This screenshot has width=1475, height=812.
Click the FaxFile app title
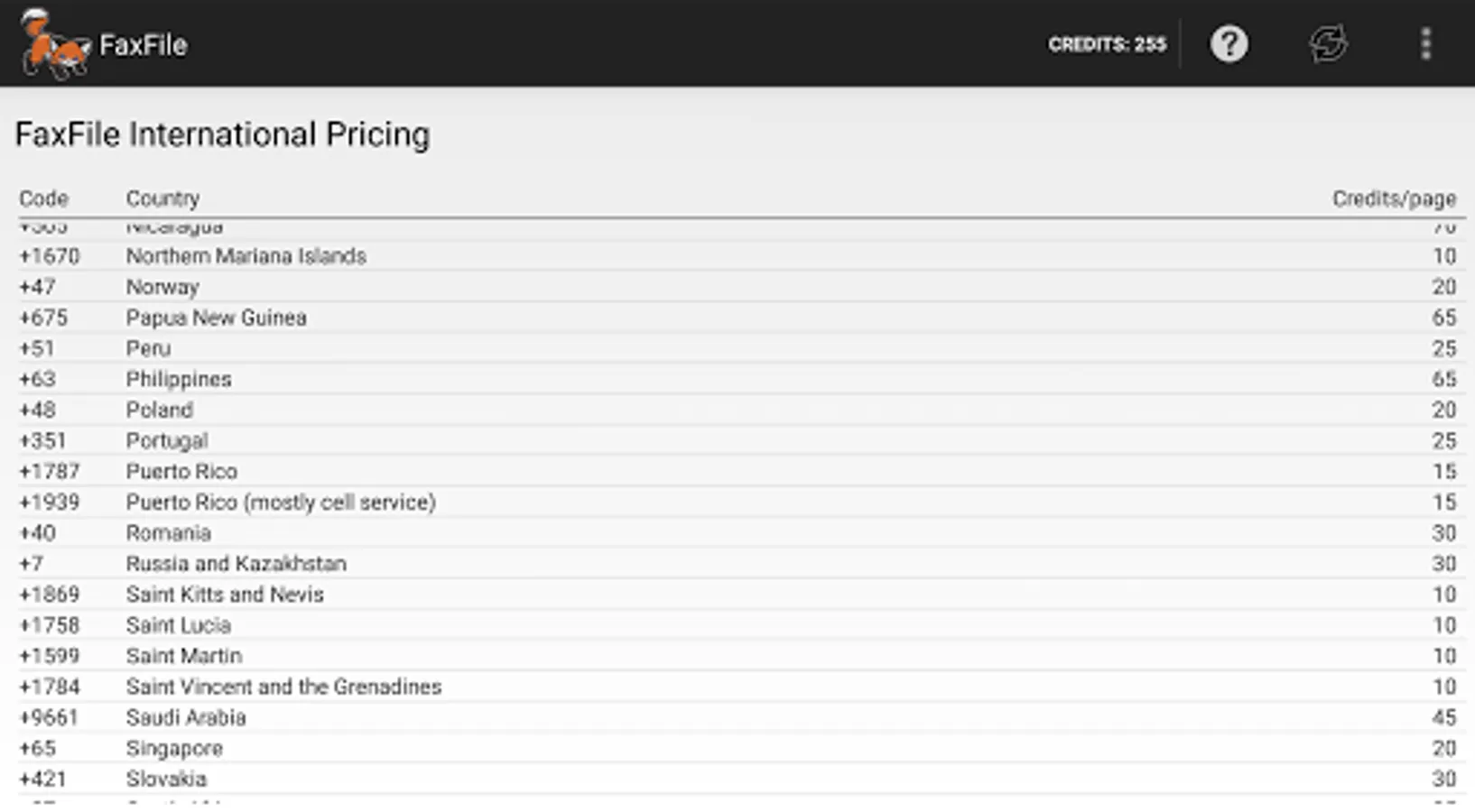pos(143,45)
